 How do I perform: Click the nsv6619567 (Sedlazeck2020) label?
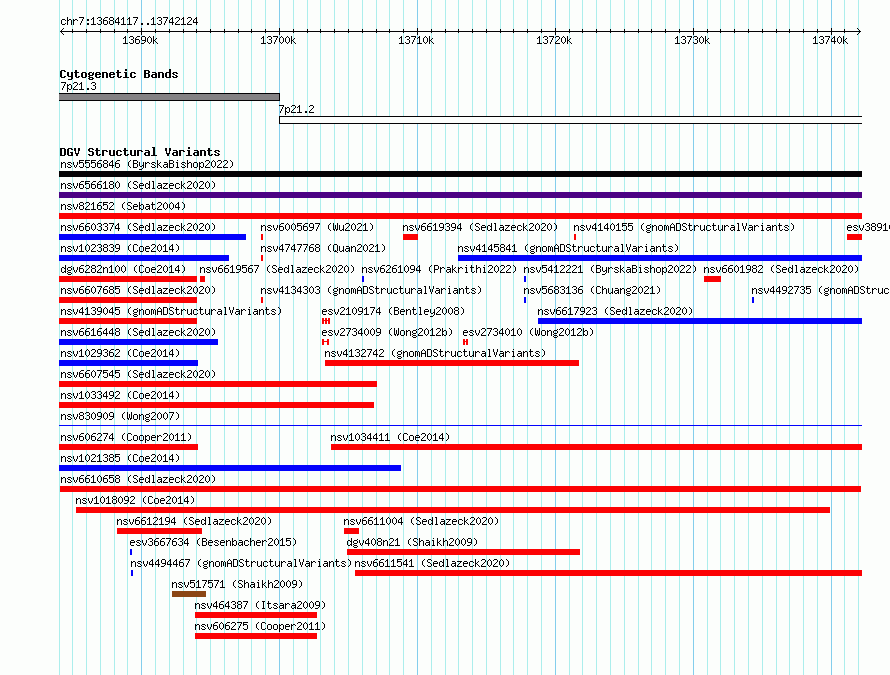(x=277, y=270)
